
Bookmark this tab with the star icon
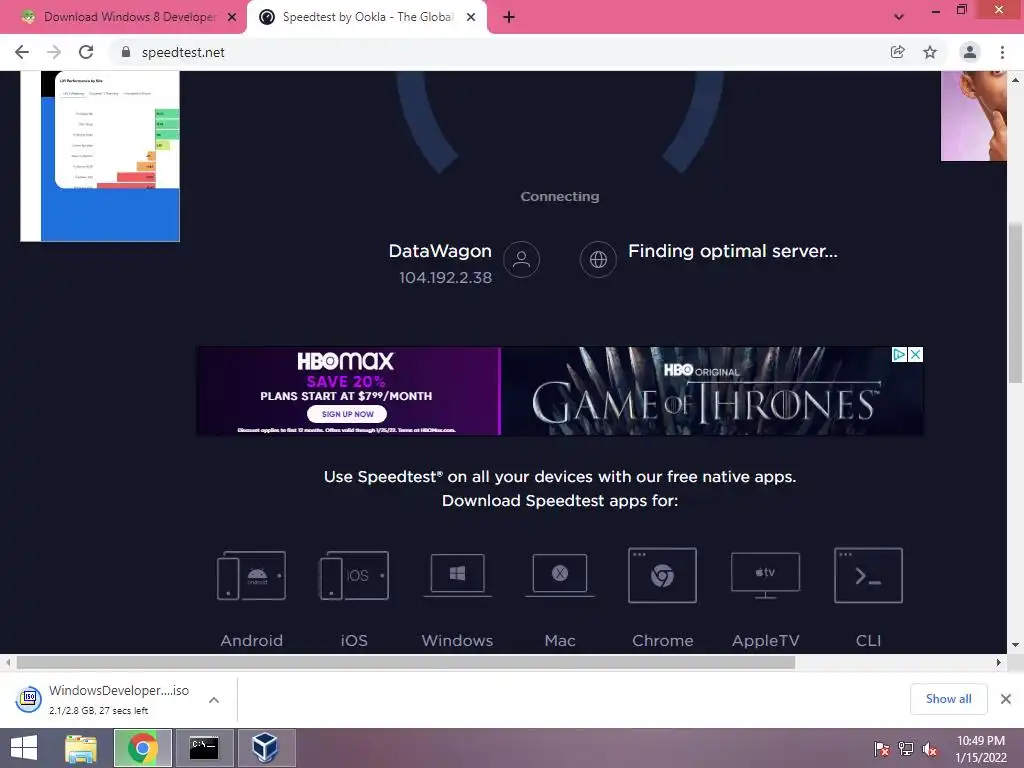pos(930,52)
